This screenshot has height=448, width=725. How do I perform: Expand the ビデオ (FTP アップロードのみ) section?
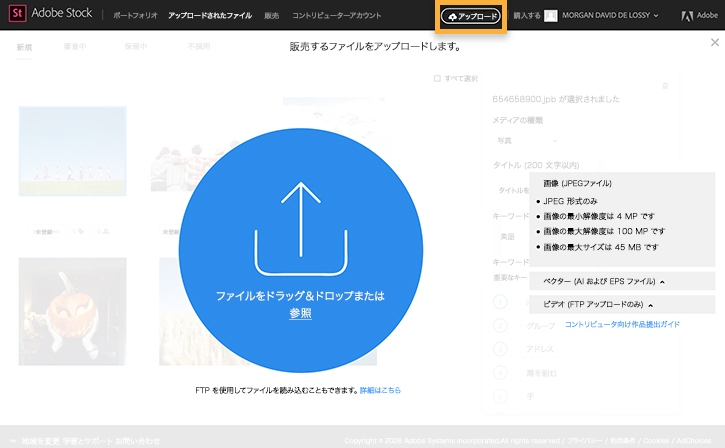622,304
